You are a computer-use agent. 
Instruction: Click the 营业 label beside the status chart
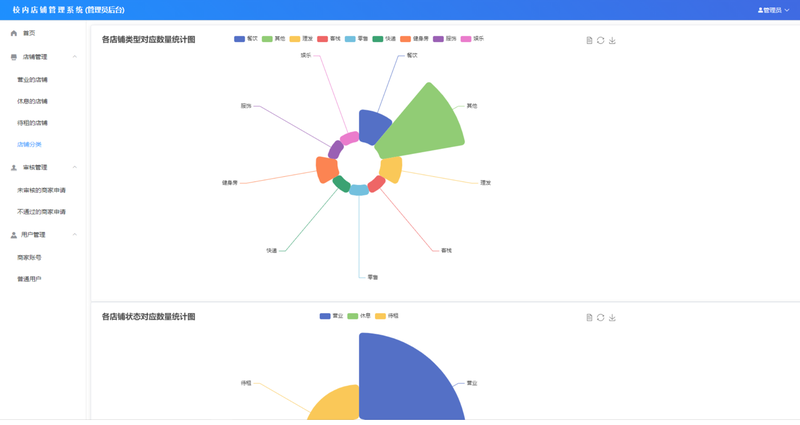(472, 383)
